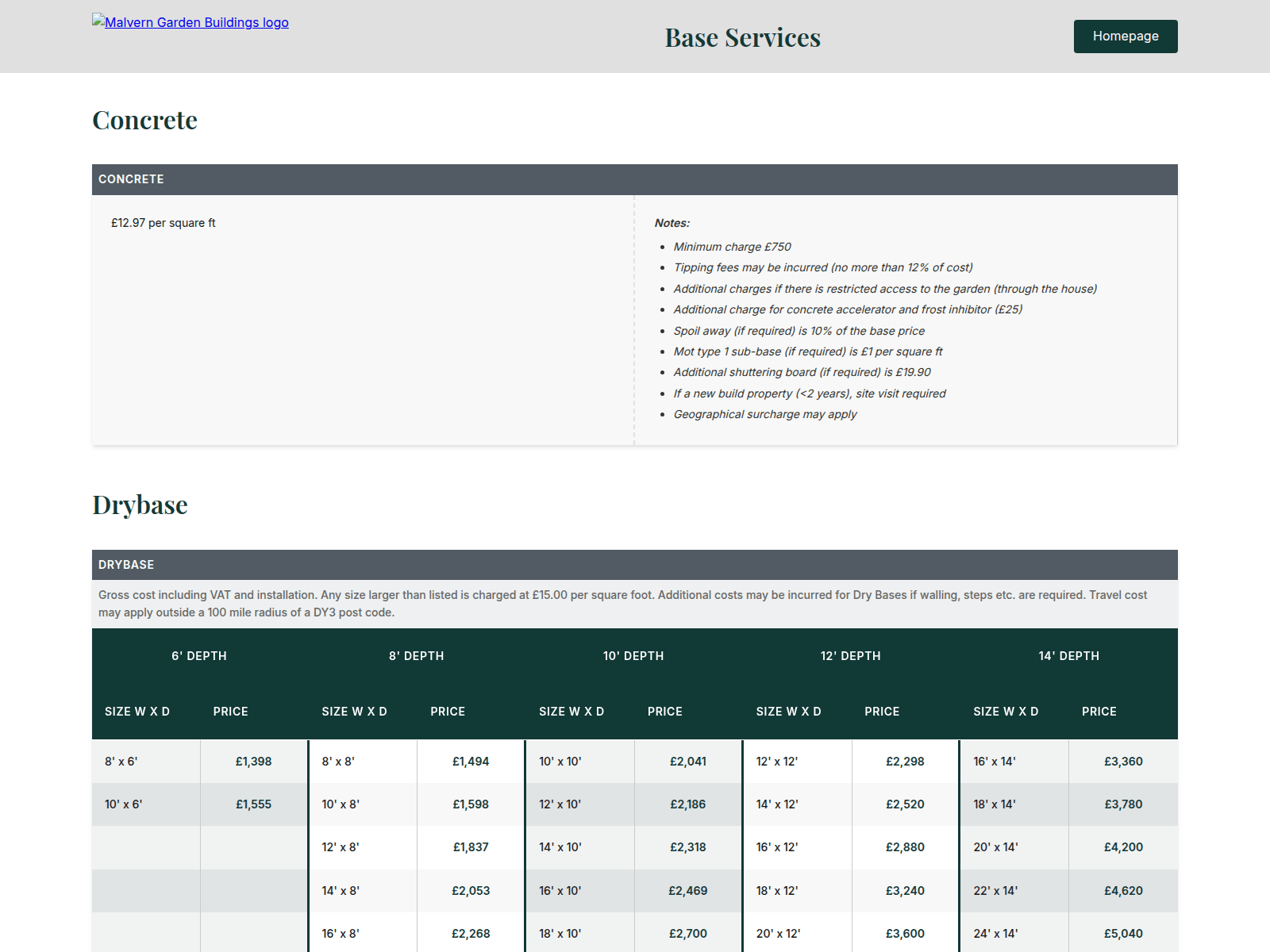
Task: Select the 18' x 10' size cell
Action: 580,933
